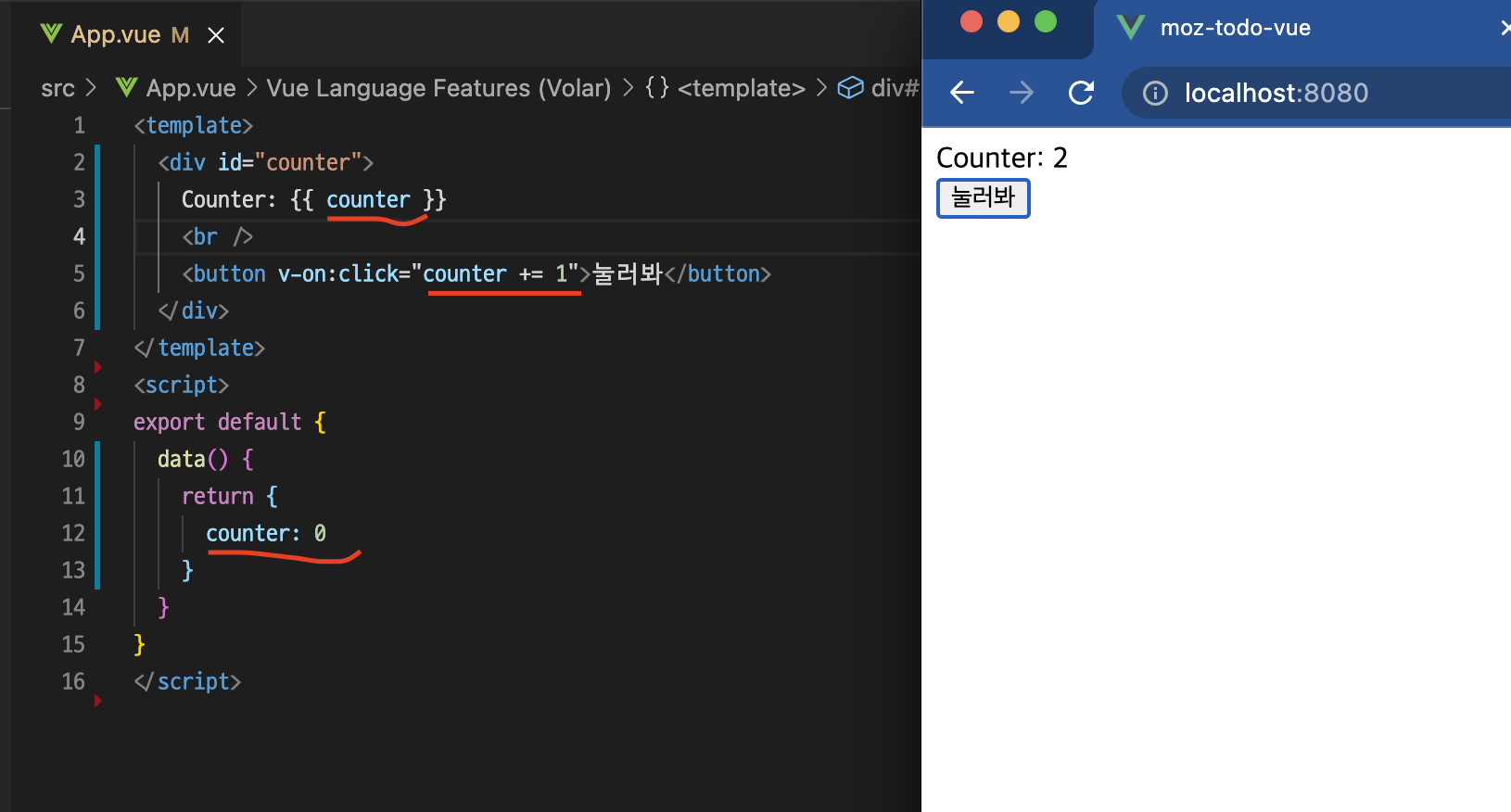Place cursor on the <br /> tag
Viewport: 1511px width, 812px height.
218,236
